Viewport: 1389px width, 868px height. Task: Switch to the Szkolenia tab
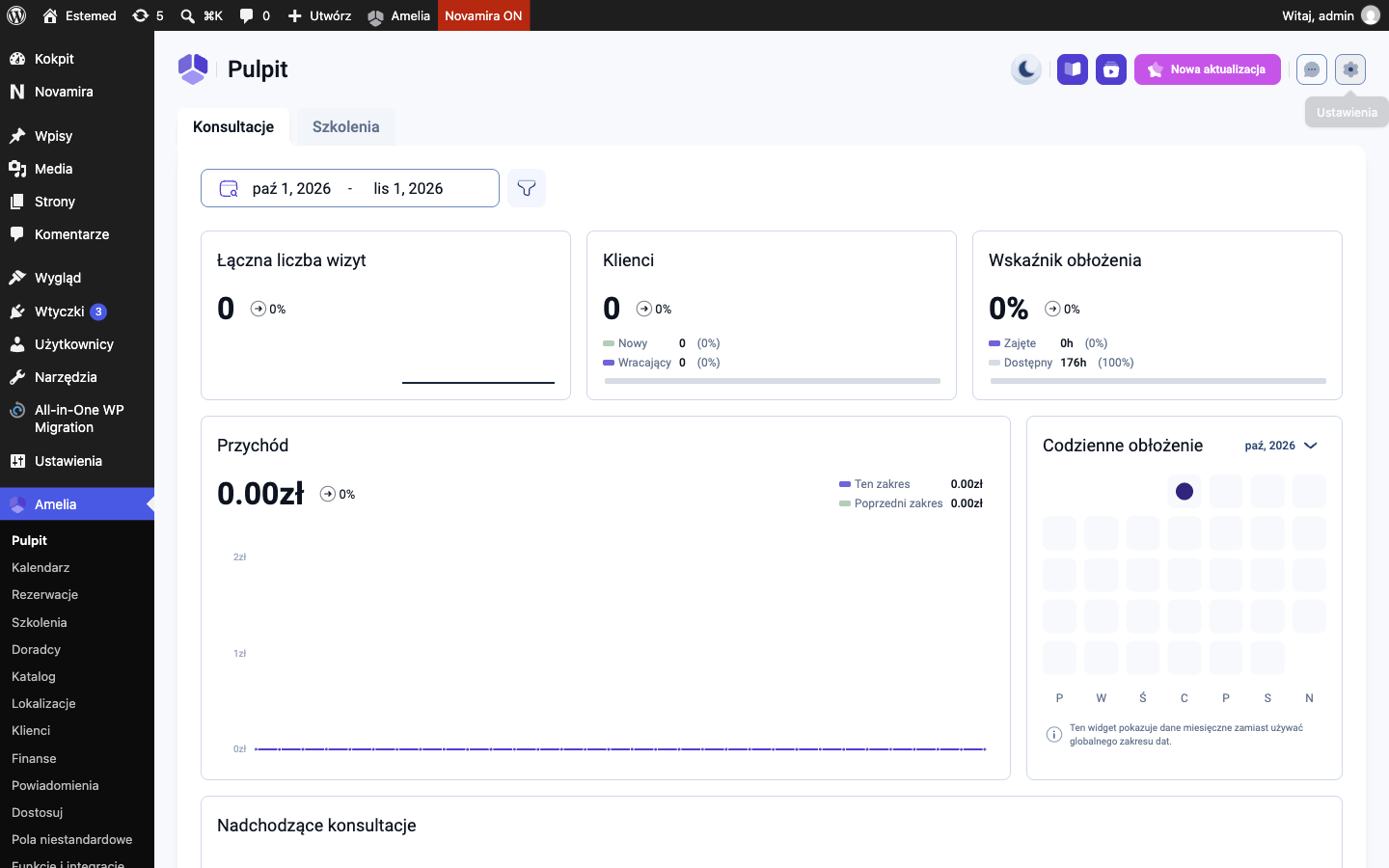point(345,126)
